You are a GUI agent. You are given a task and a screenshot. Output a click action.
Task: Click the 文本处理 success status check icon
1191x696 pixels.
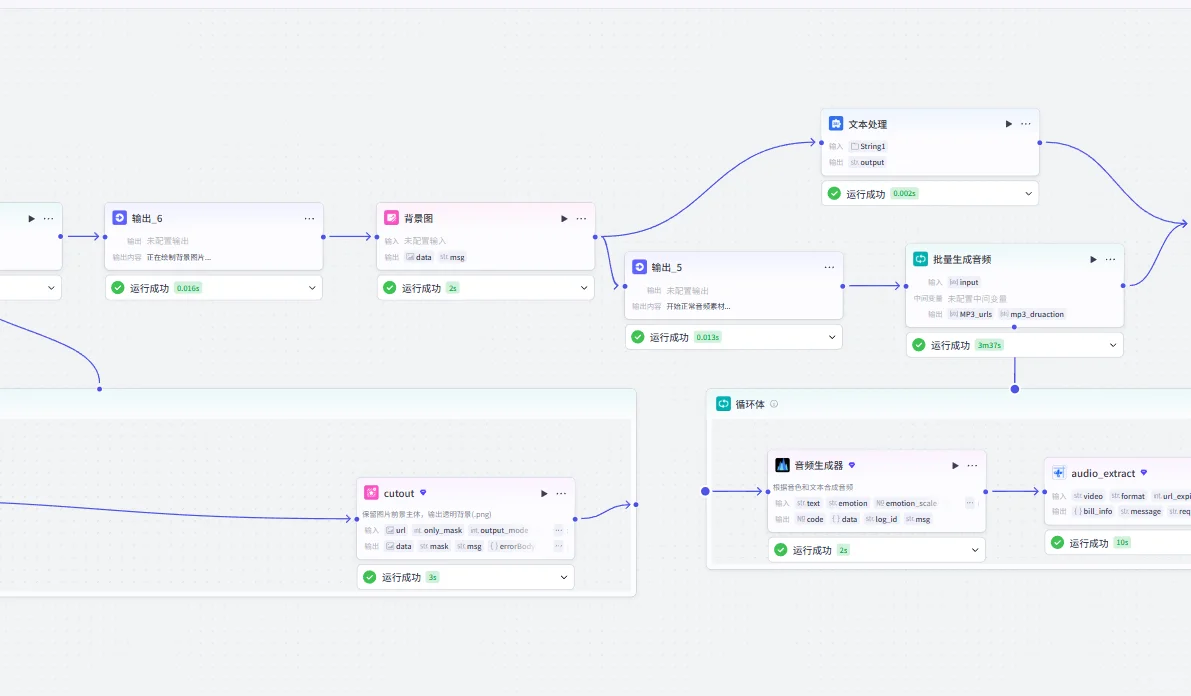(834, 194)
